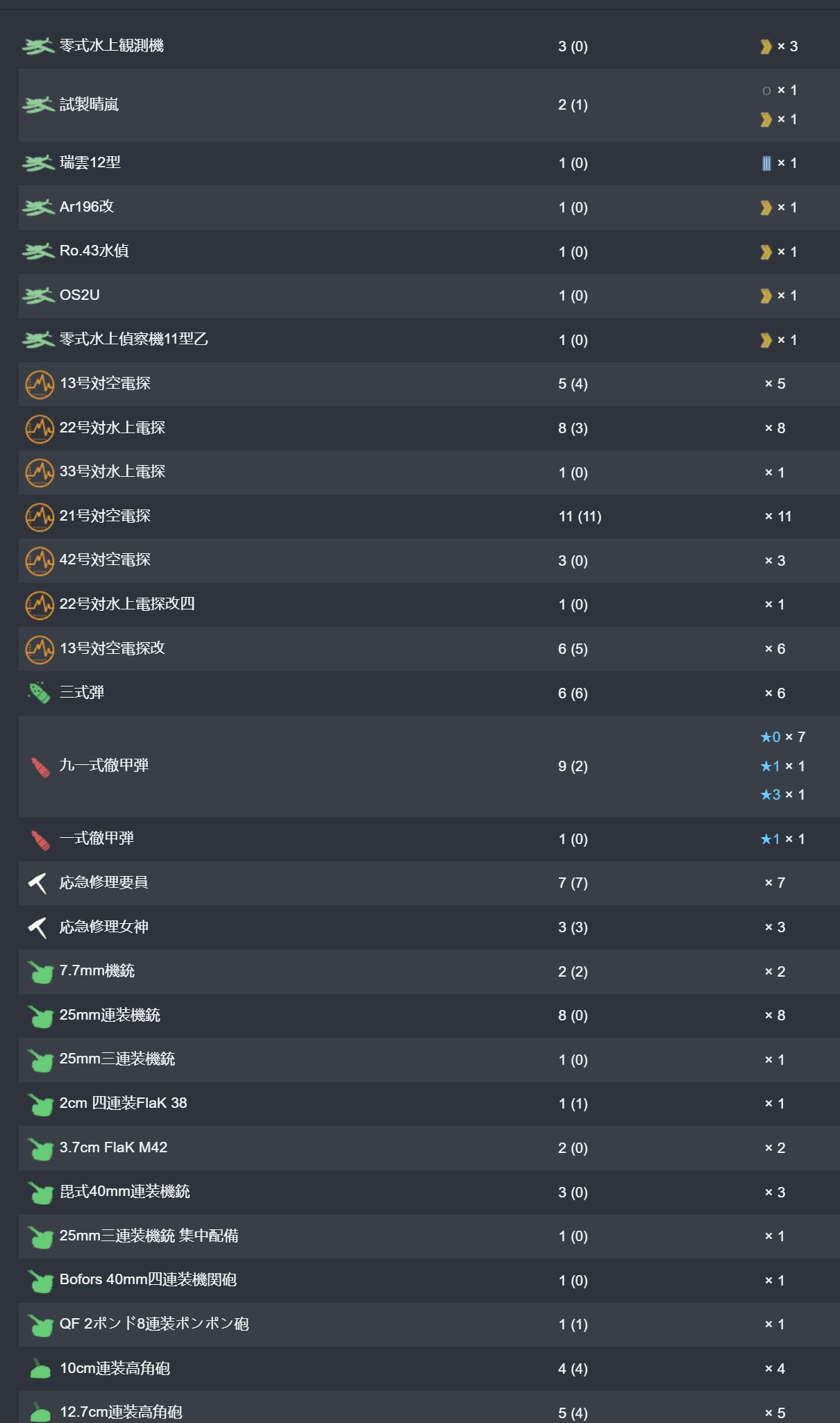Click the gold chevron proficiency icon for OS2U
This screenshot has height=1423, width=840.
pos(766,296)
